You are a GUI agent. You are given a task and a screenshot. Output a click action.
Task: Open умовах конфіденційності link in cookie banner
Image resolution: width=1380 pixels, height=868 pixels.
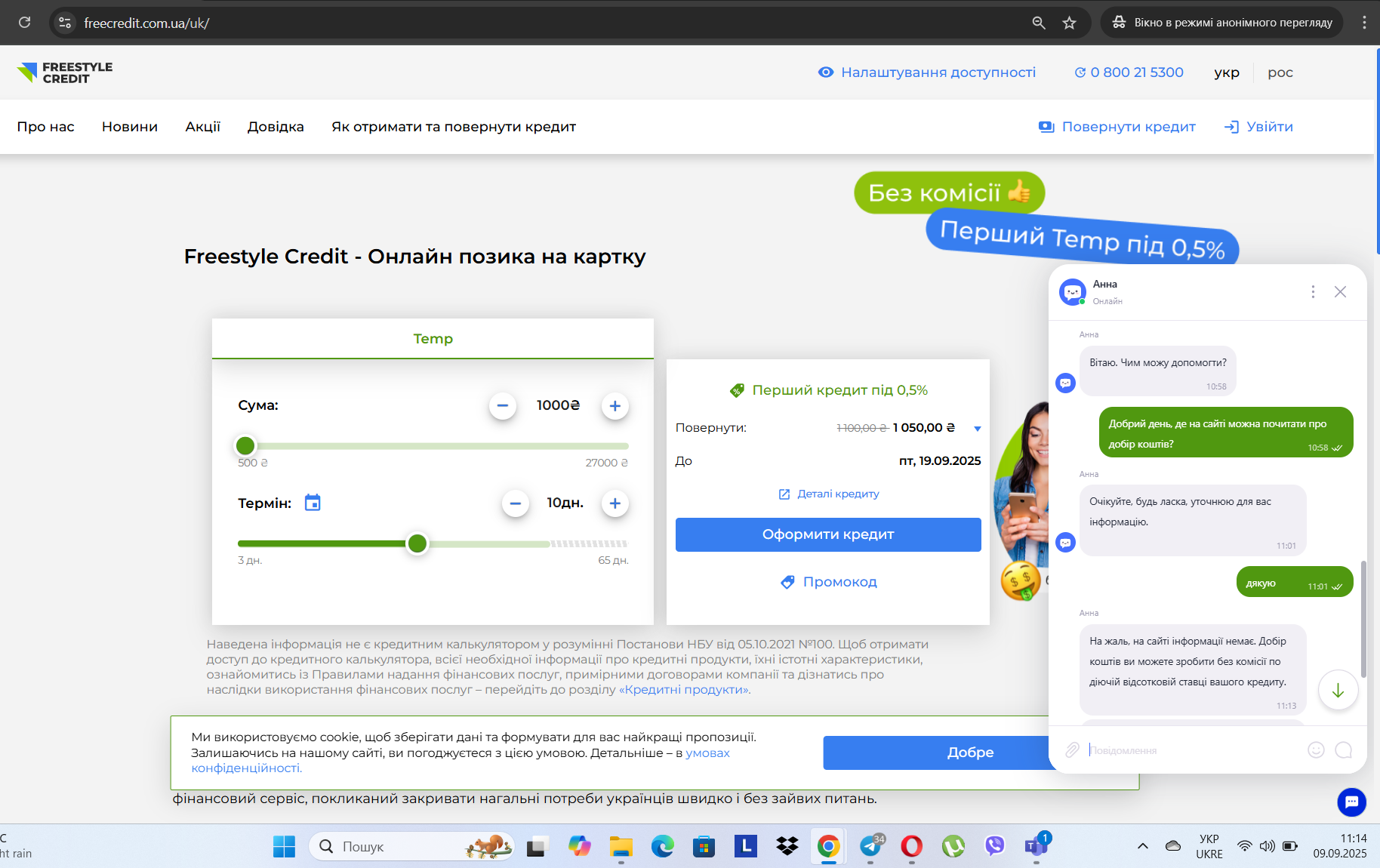click(x=708, y=753)
